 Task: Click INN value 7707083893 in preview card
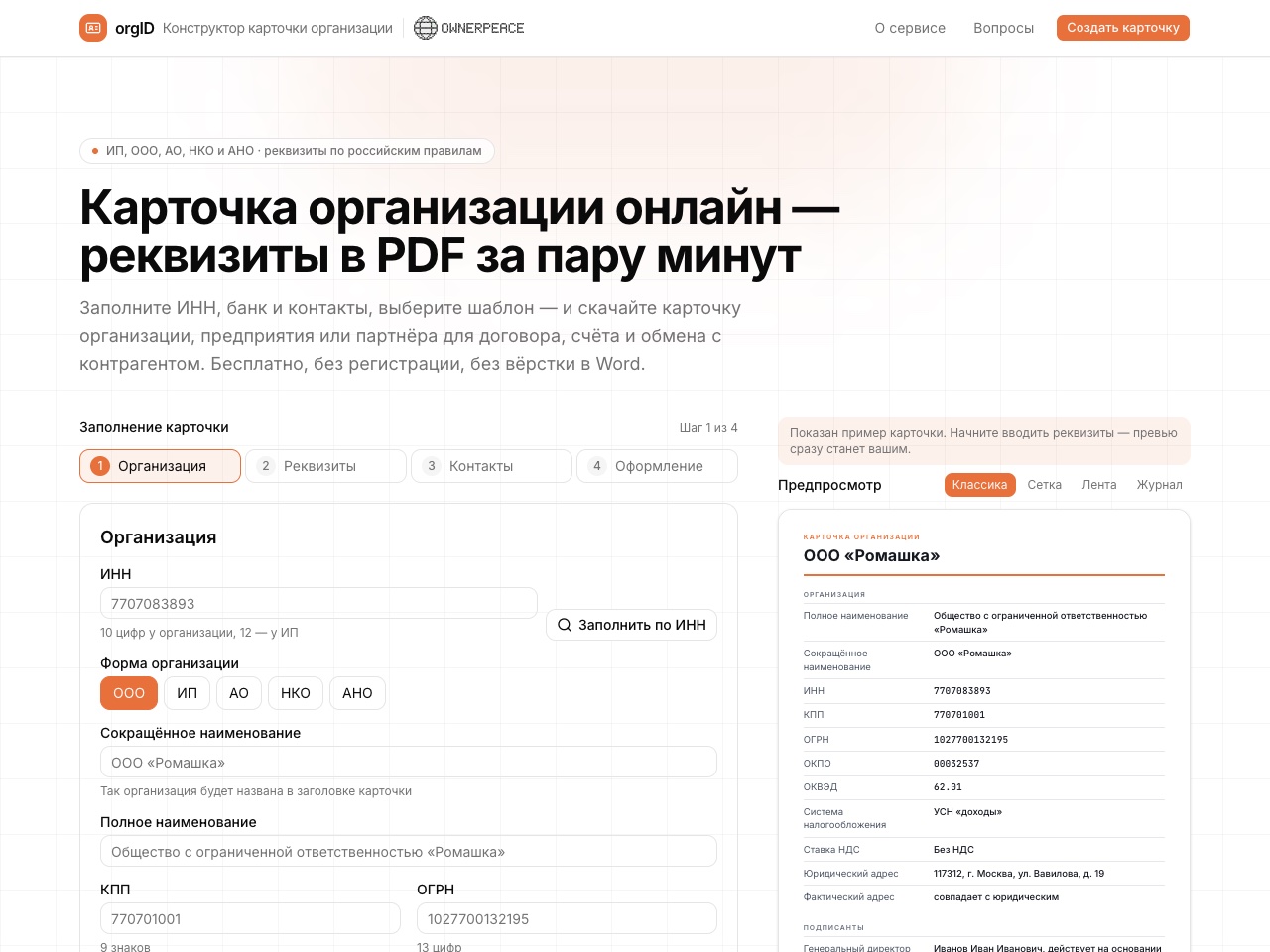point(962,691)
